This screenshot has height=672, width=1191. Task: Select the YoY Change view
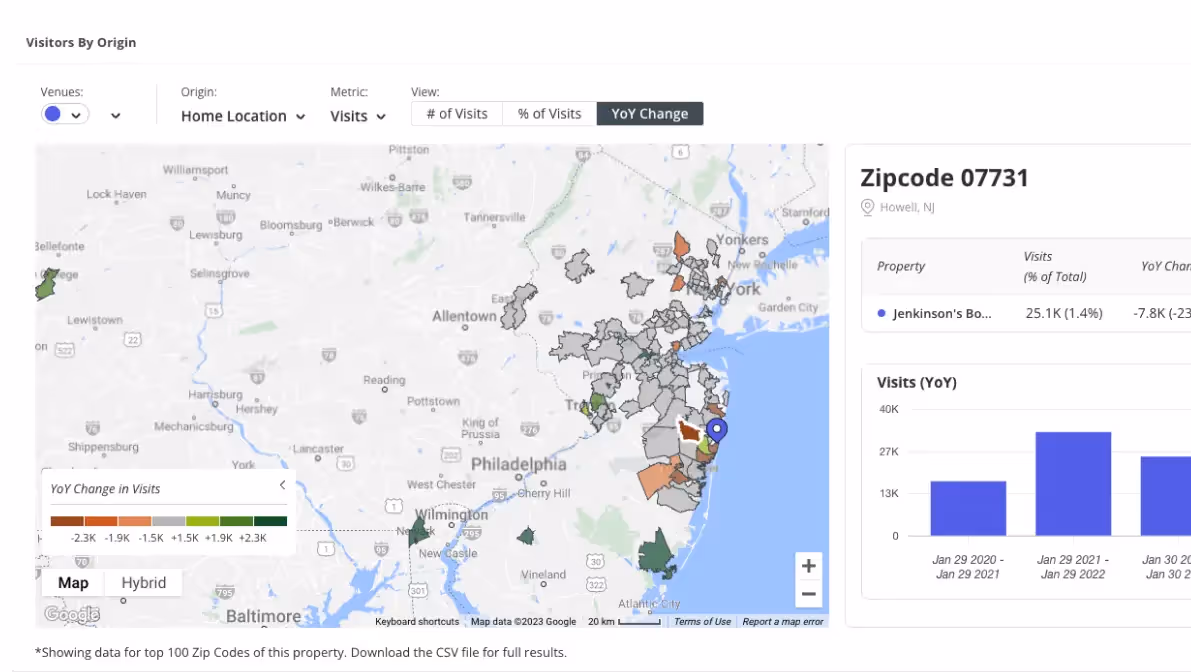pos(649,114)
